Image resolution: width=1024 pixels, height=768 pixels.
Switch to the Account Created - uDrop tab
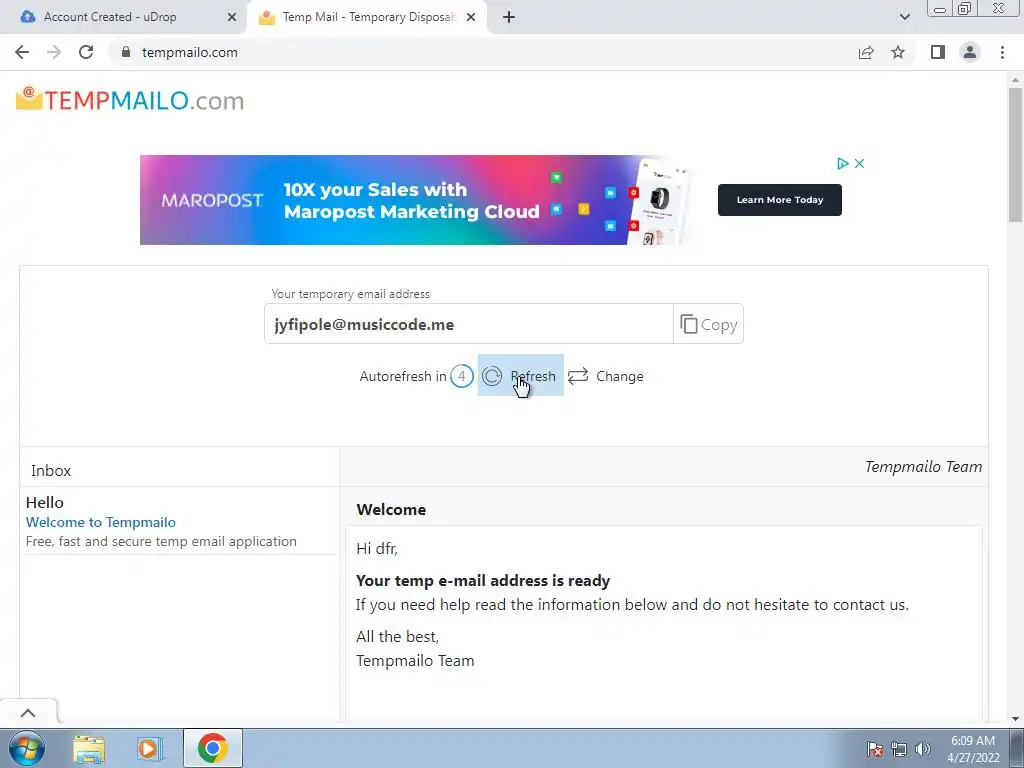tap(124, 17)
